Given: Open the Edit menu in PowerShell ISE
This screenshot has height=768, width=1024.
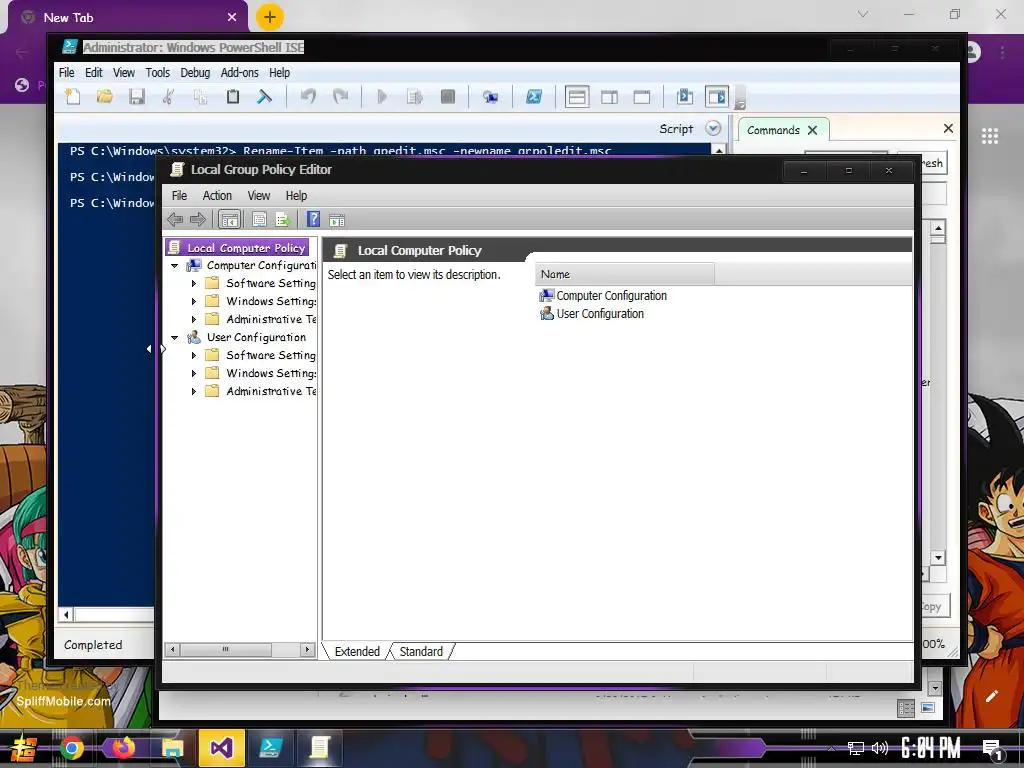Looking at the screenshot, I should click(x=93, y=72).
